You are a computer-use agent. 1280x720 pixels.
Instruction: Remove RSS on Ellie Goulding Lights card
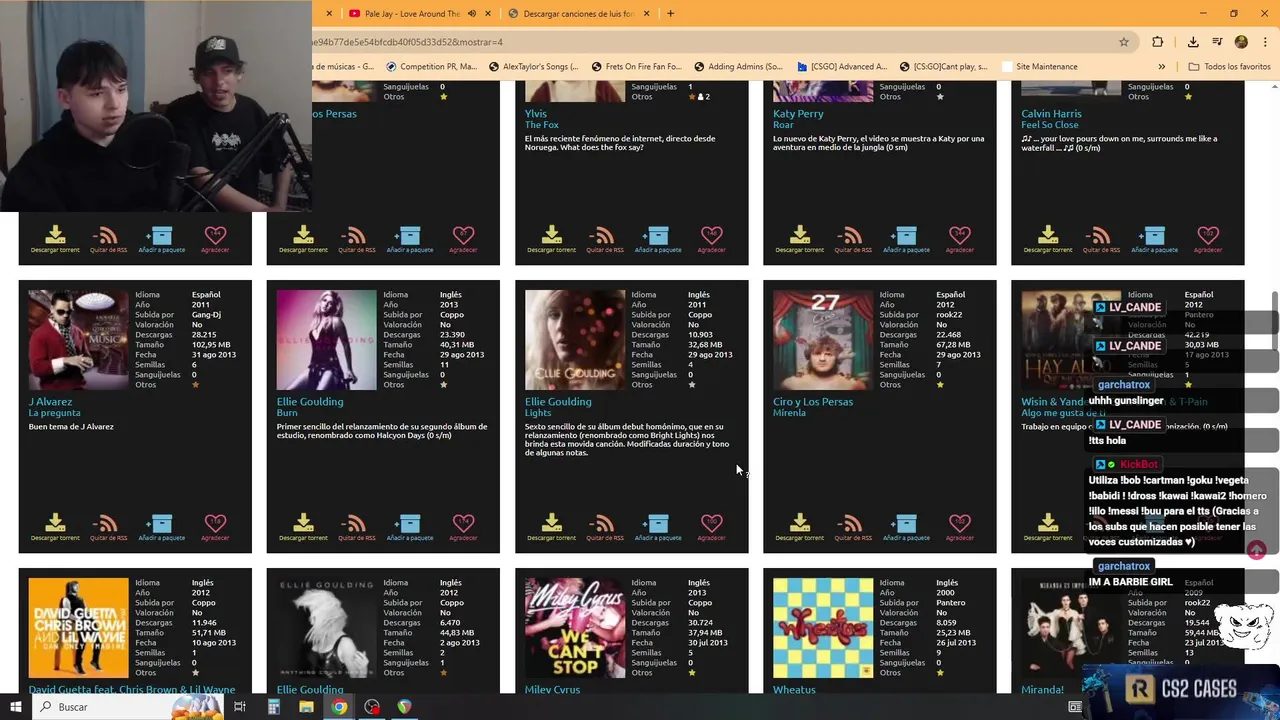pyautogui.click(x=604, y=527)
